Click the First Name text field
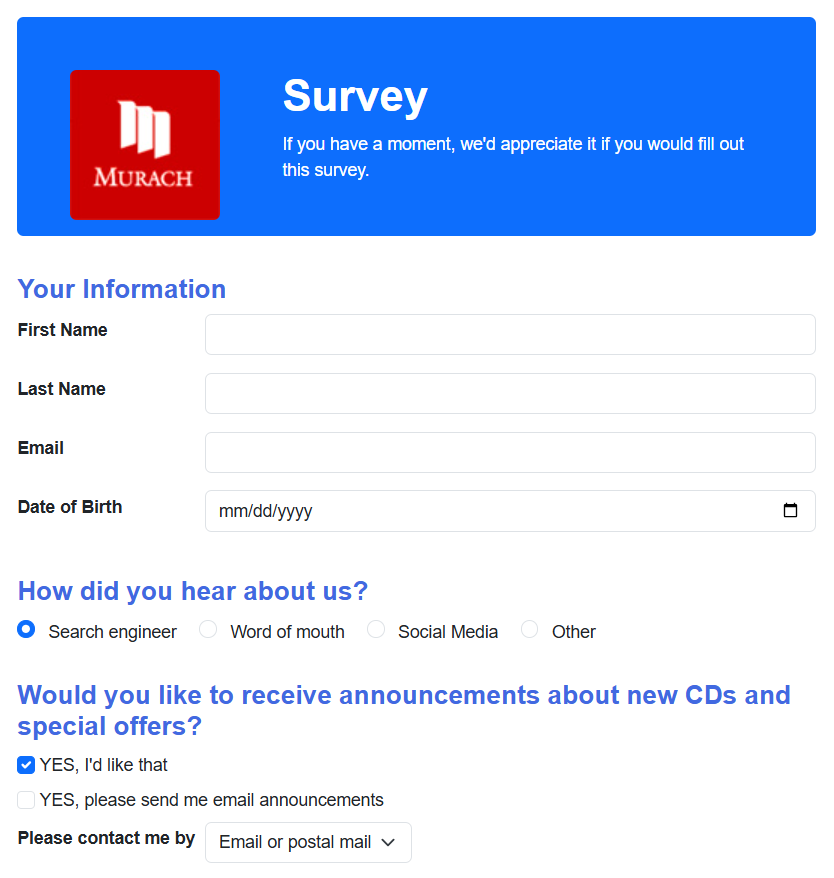This screenshot has width=834, height=878. click(510, 334)
